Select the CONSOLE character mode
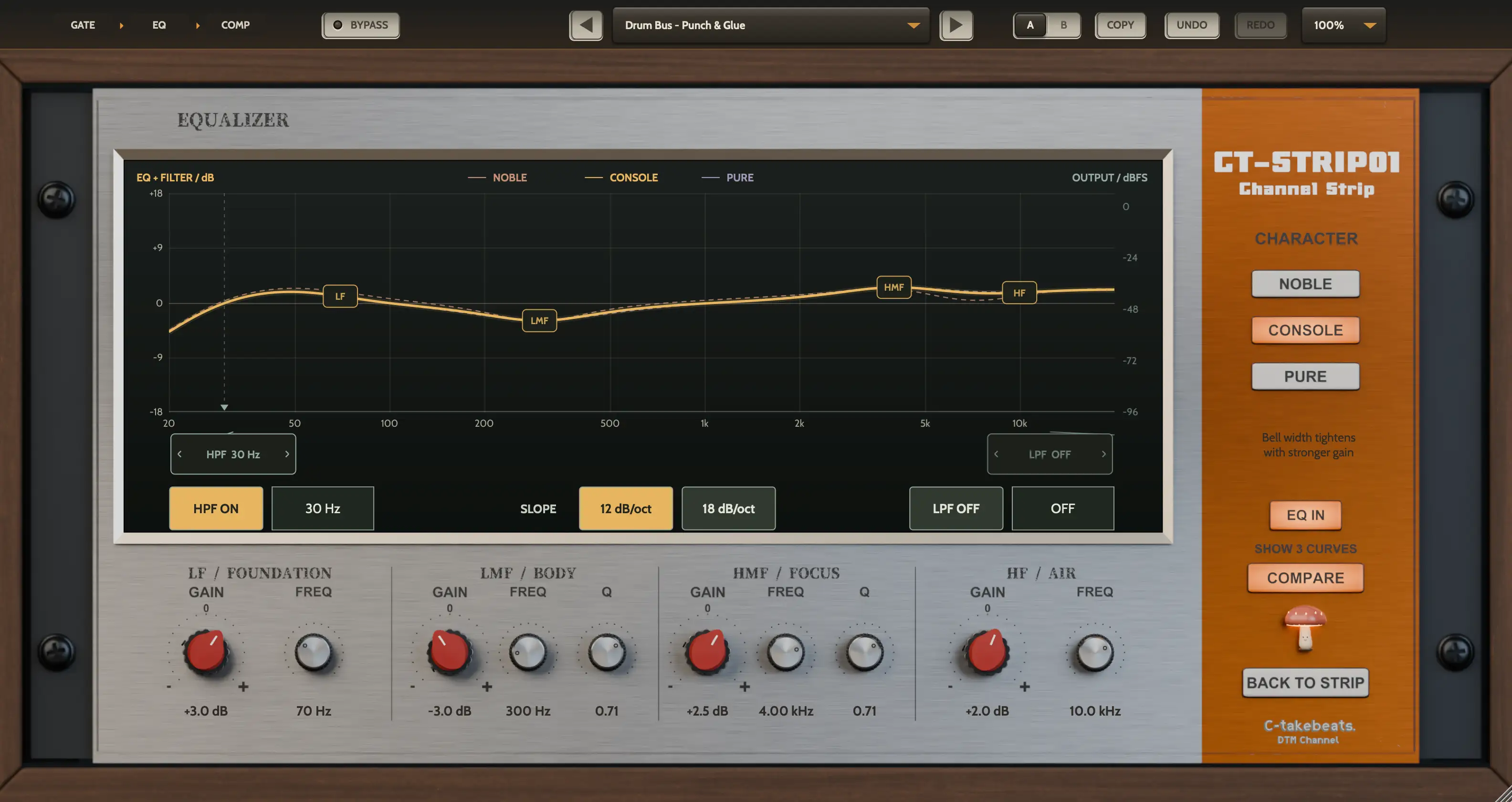The height and width of the screenshot is (802, 1512). click(1305, 330)
